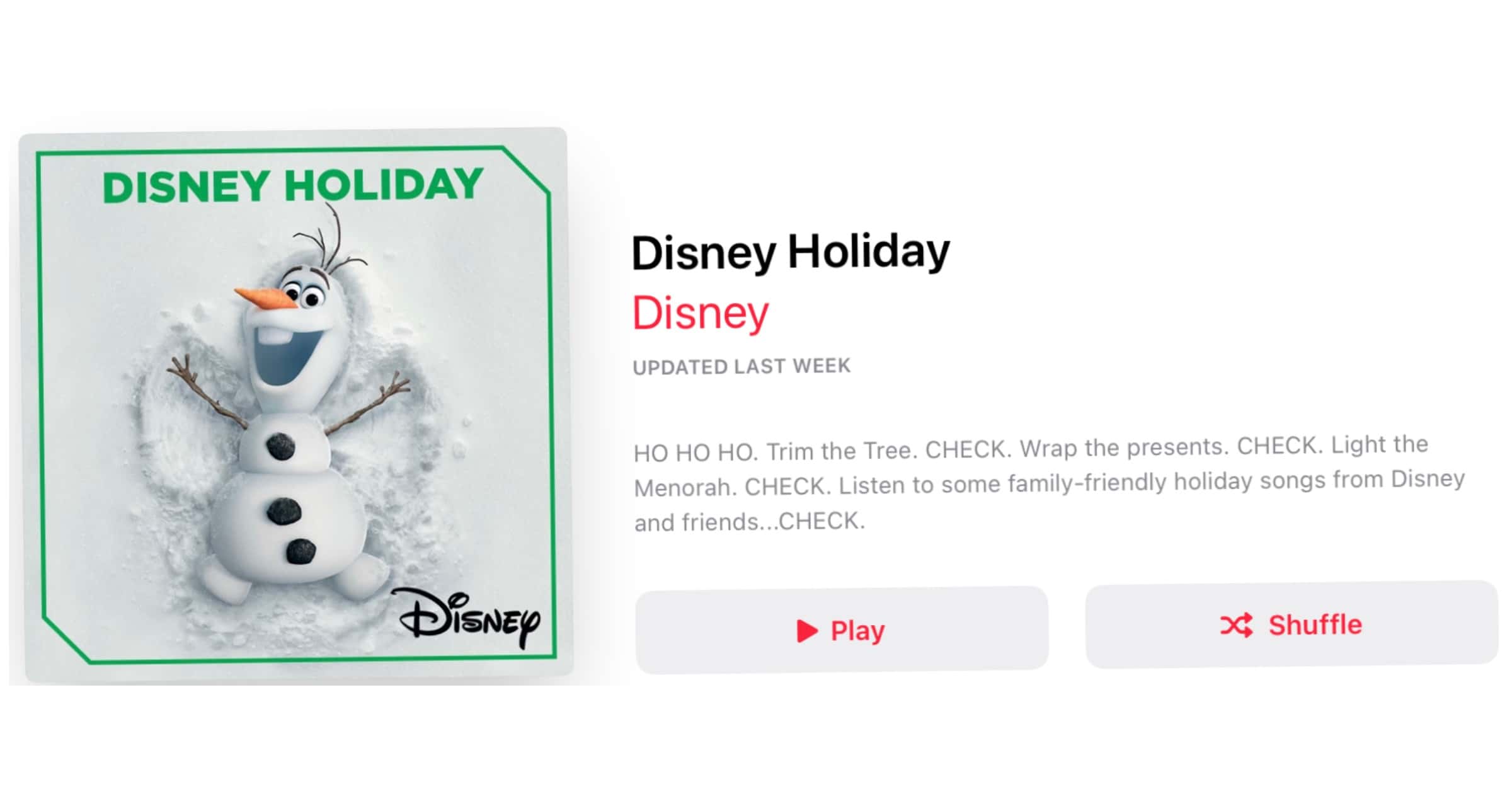Shuffle the Disney Holiday playlist
This screenshot has width=1512, height=794.
[1291, 624]
